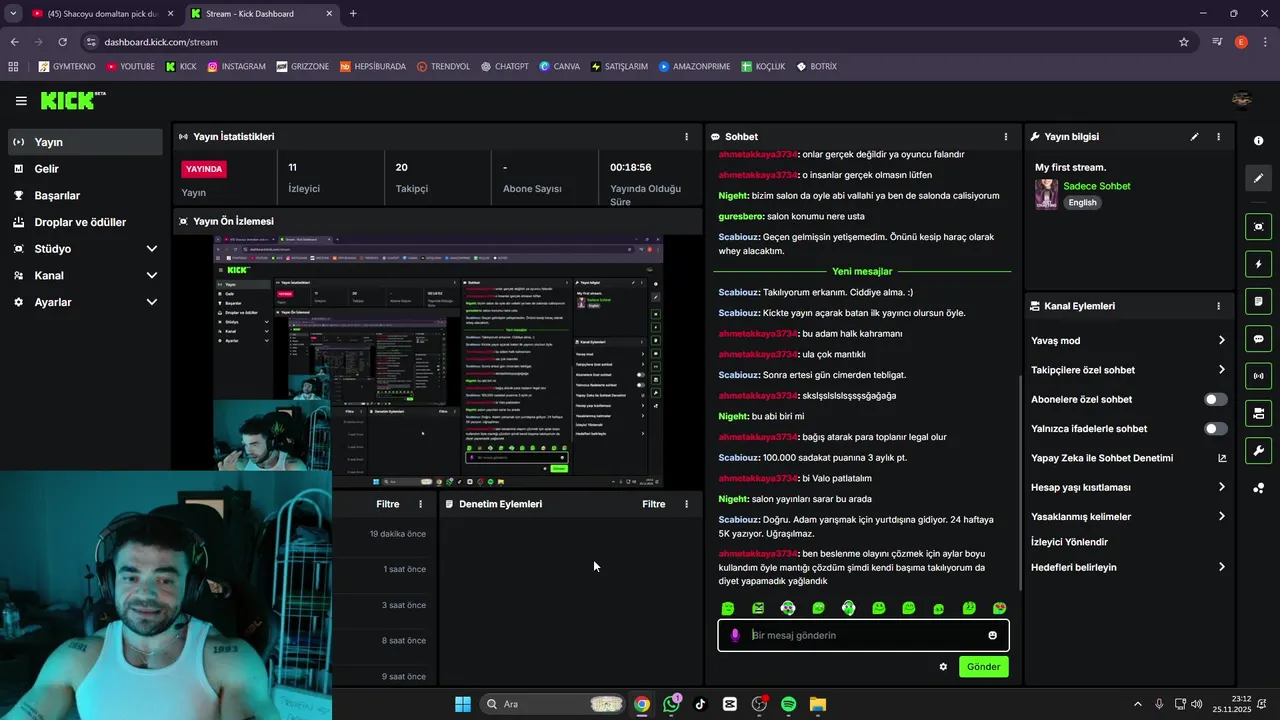This screenshot has height=720, width=1280.
Task: Open the CHATGPT bookmark
Action: tap(504, 66)
